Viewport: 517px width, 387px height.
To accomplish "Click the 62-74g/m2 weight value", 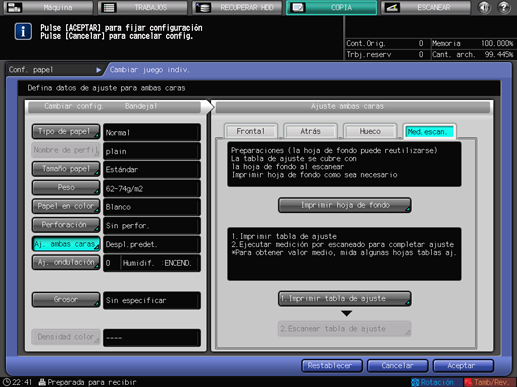I will tap(152, 188).
